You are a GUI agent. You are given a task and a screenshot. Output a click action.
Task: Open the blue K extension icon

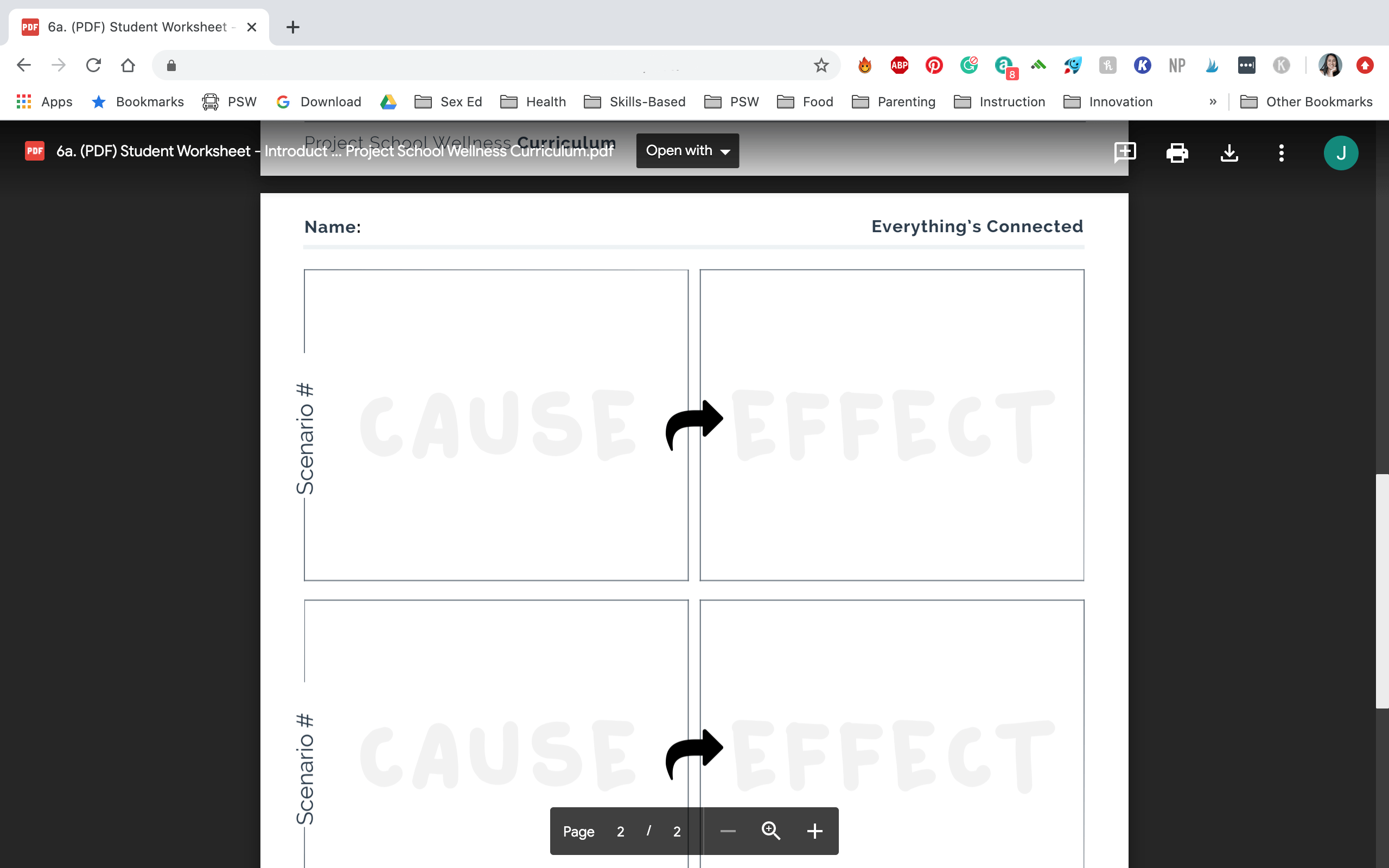(1142, 66)
